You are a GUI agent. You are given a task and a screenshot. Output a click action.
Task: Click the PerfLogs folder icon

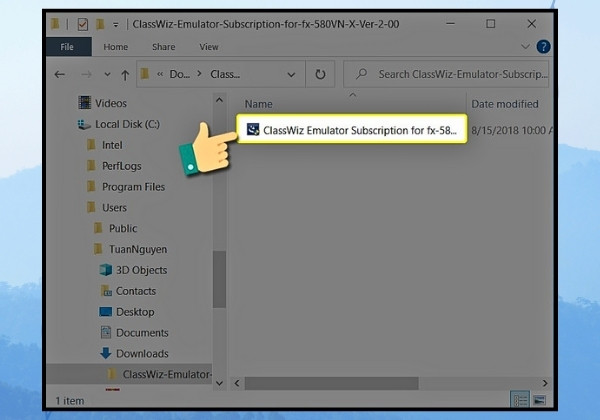(x=91, y=166)
